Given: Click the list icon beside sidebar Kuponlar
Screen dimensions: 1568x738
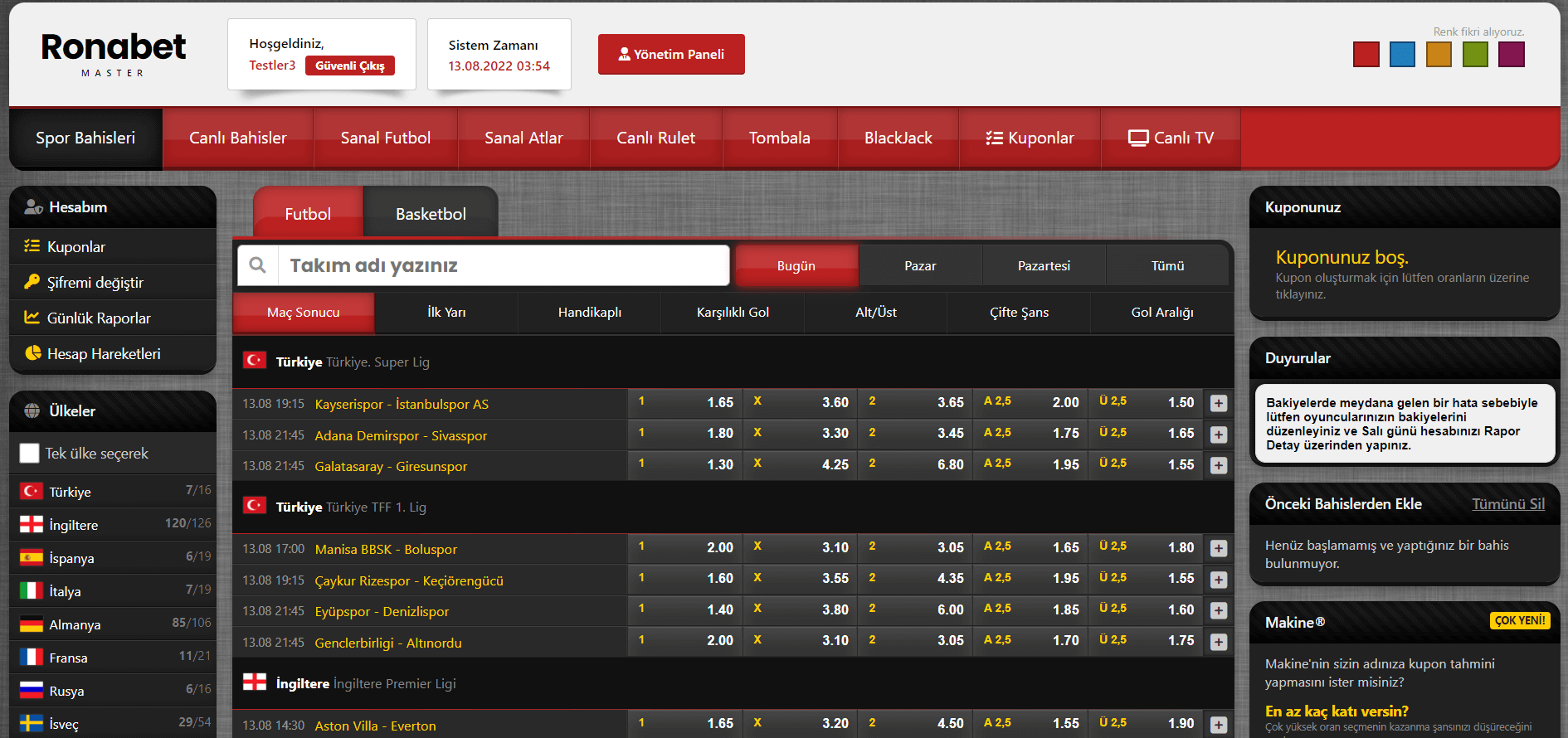Looking at the screenshot, I should 32,246.
